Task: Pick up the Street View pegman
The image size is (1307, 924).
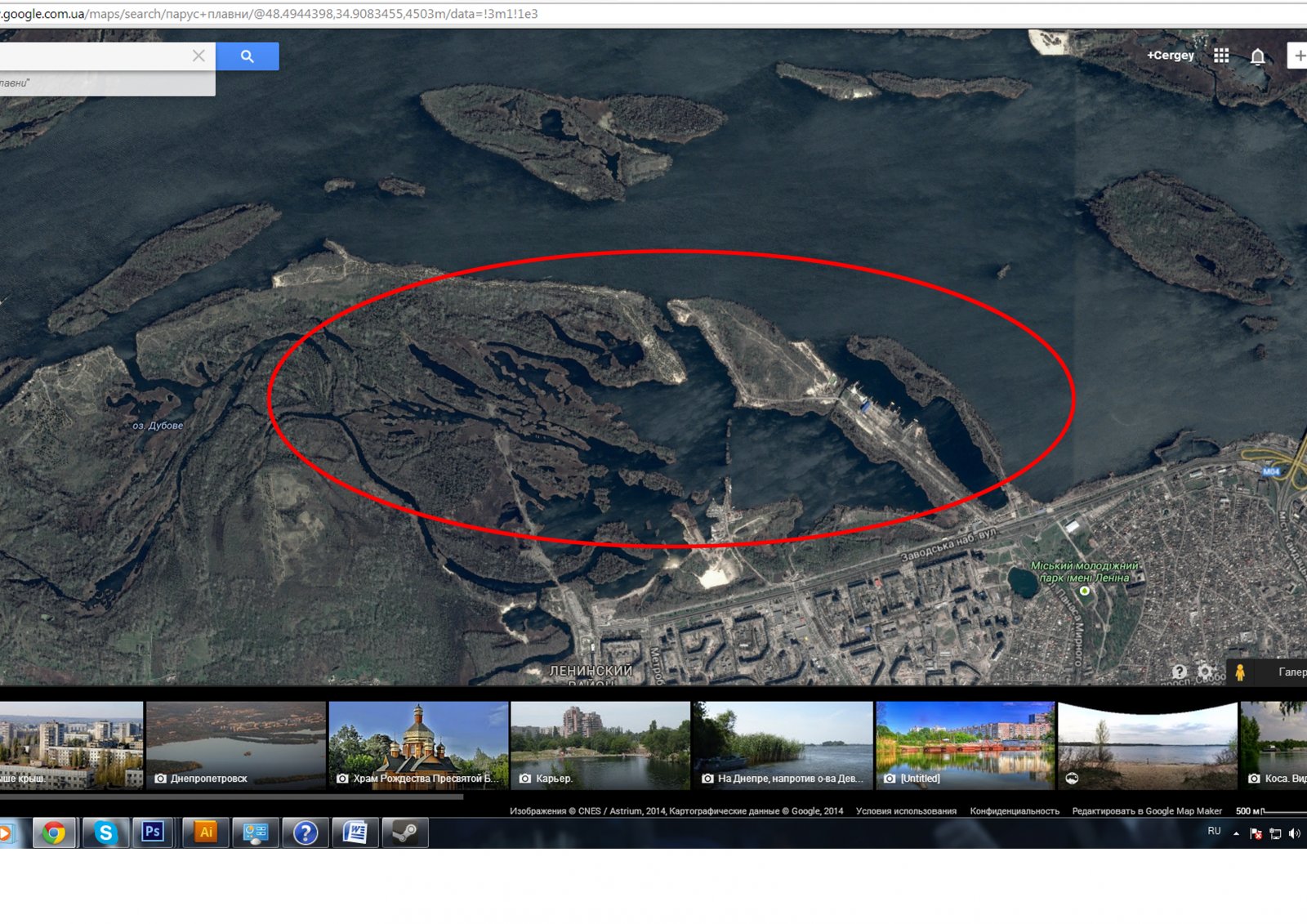Action: pyautogui.click(x=1240, y=672)
